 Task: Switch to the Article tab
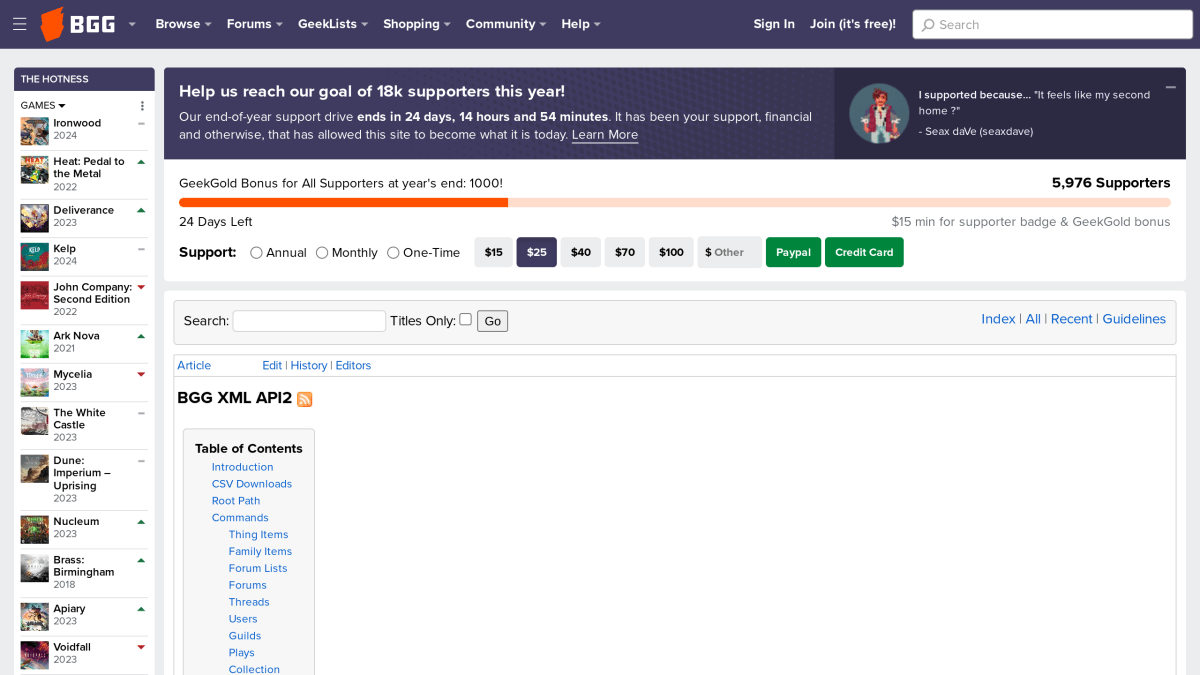click(x=194, y=366)
